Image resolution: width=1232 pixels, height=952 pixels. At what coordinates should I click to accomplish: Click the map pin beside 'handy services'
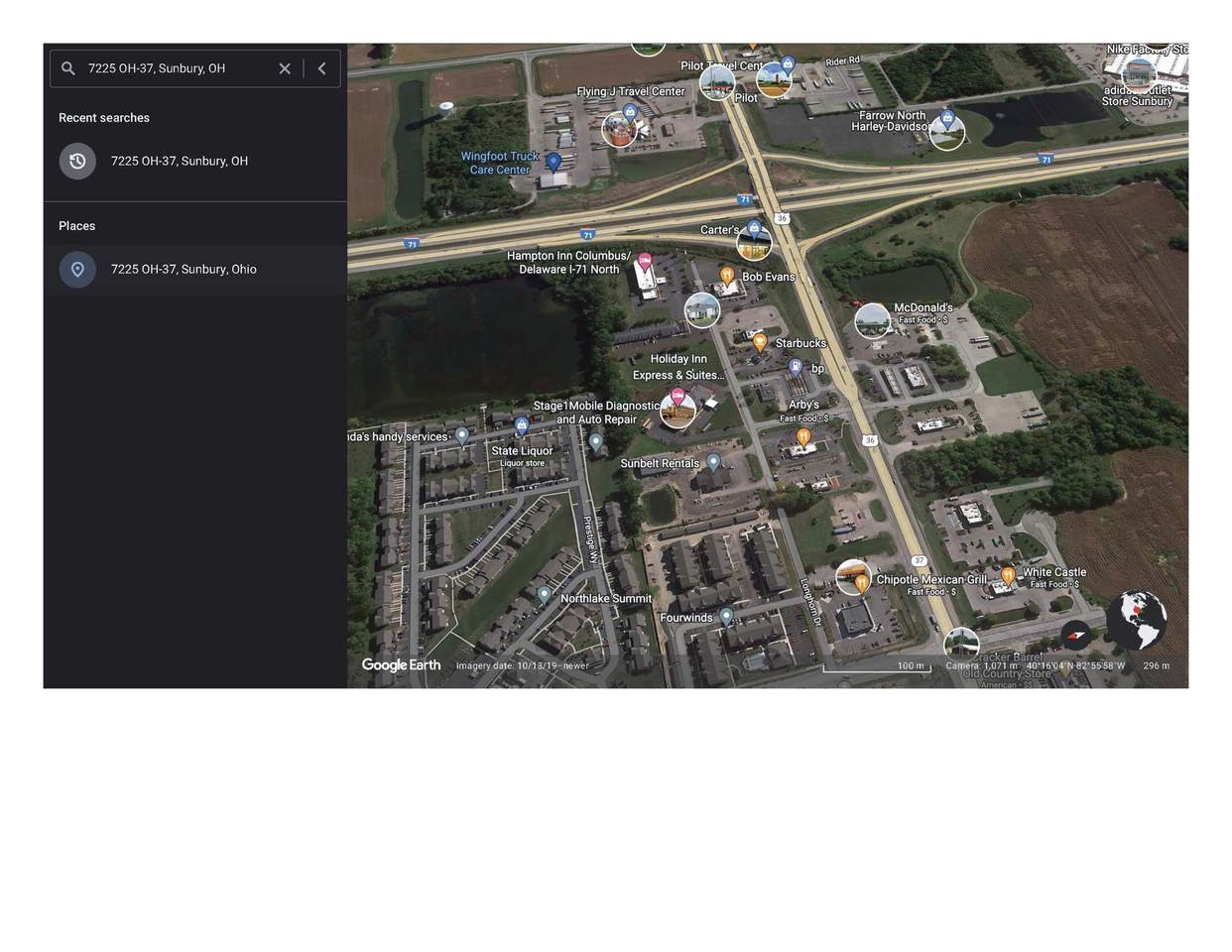(461, 436)
